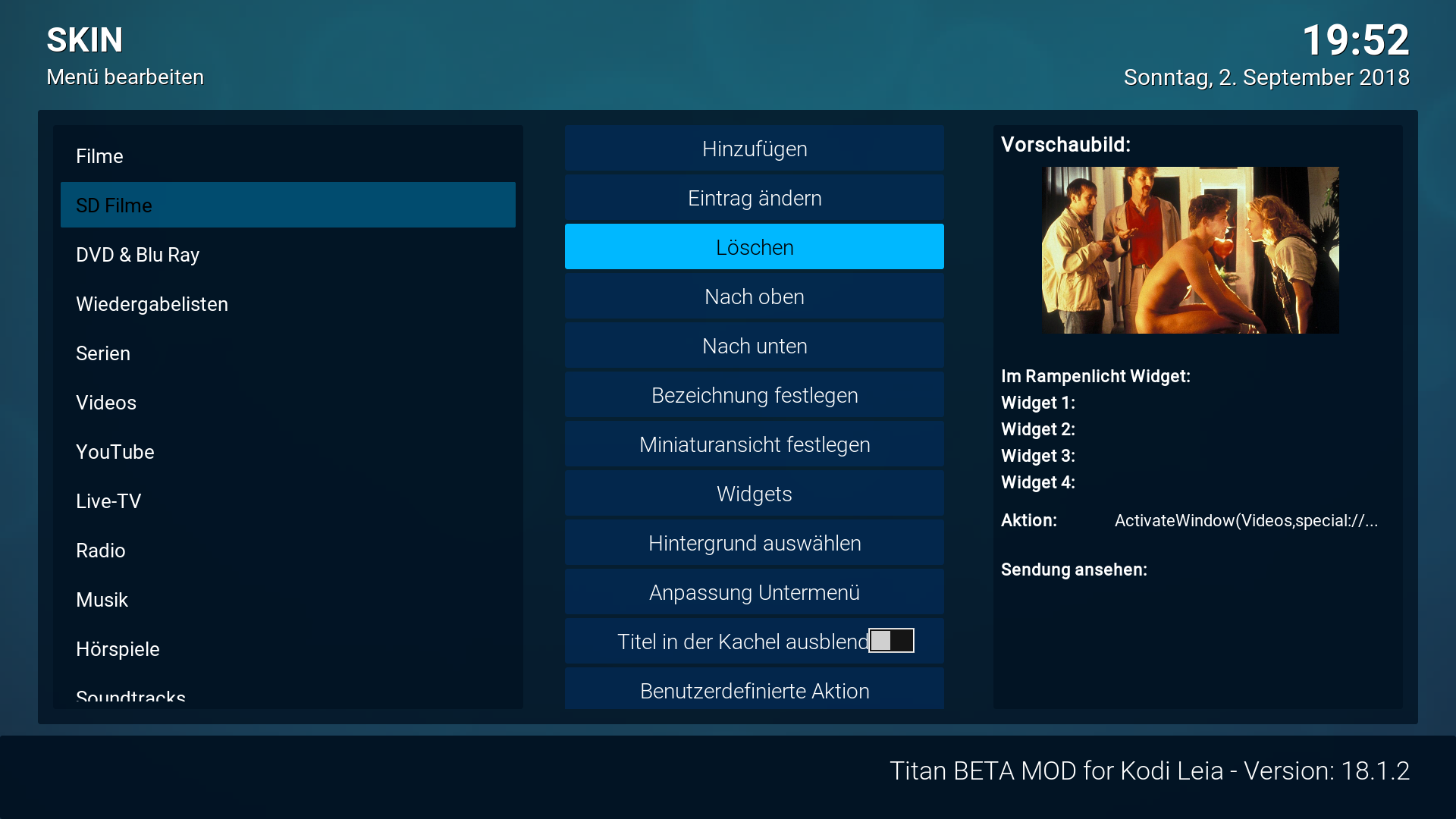
Task: Move item up with Nach oben
Action: click(x=755, y=297)
